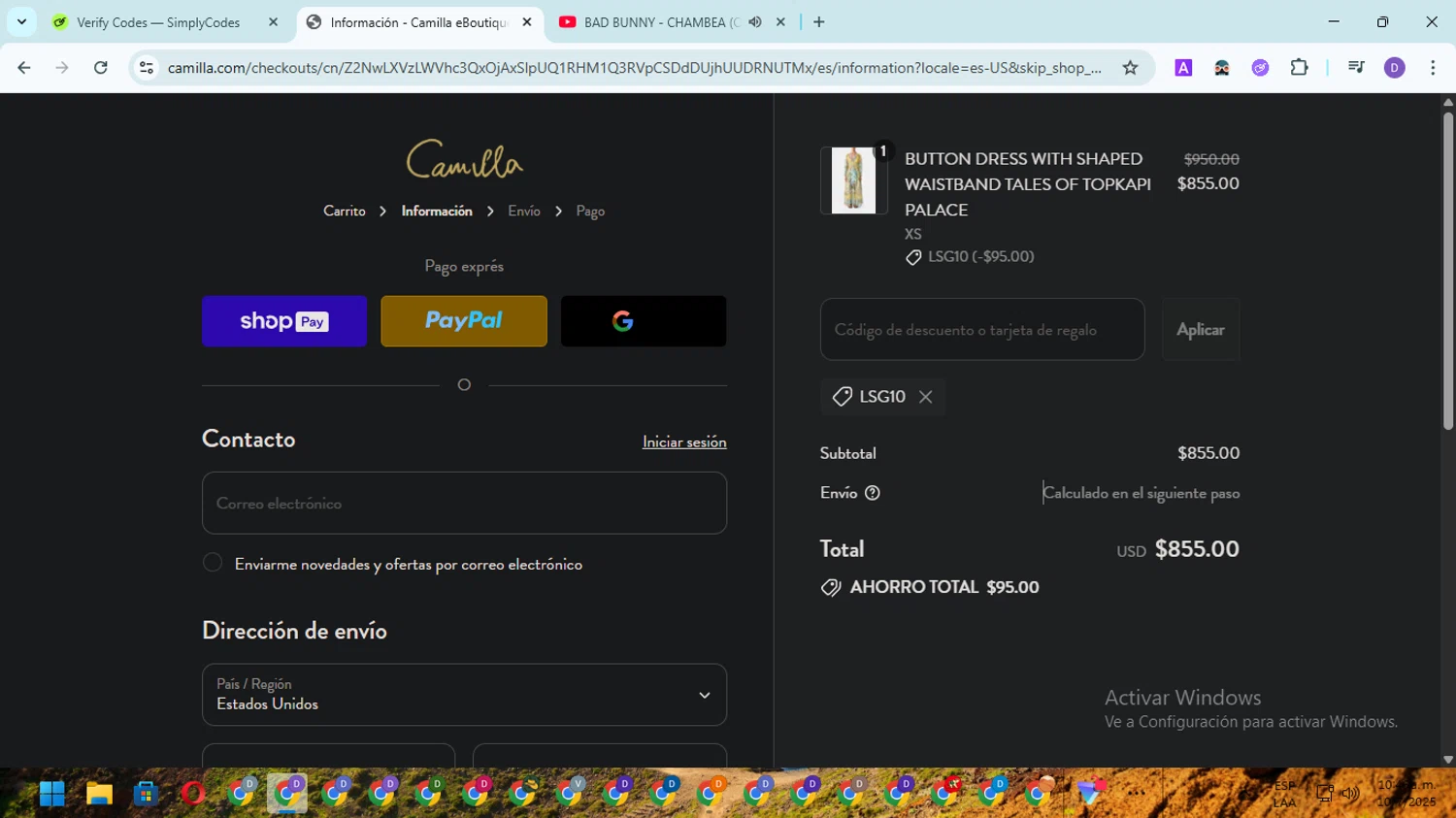Go to Carrito in the breadcrumb
This screenshot has width=1456, height=818.
tap(345, 211)
